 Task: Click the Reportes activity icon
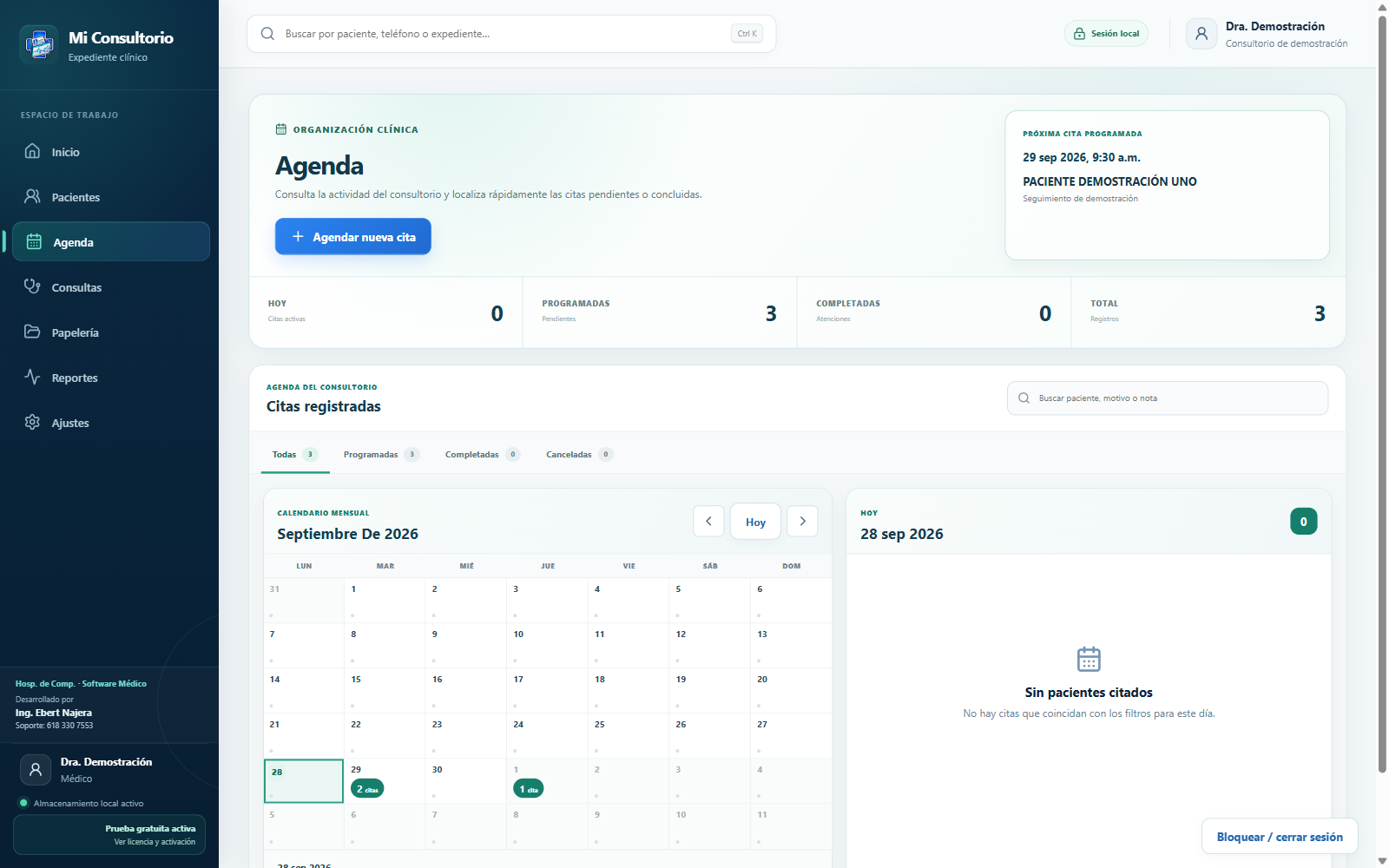coord(32,377)
